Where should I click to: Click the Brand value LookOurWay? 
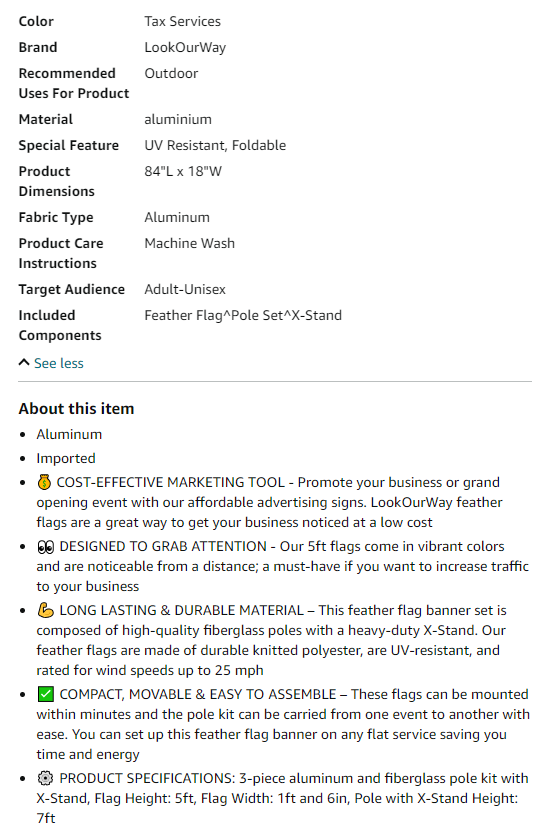(185, 47)
